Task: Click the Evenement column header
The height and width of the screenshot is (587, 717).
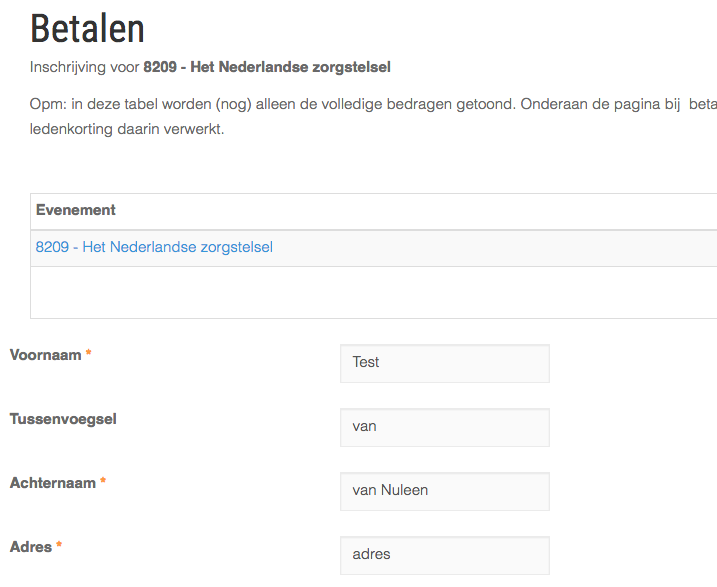Action: pos(76,210)
